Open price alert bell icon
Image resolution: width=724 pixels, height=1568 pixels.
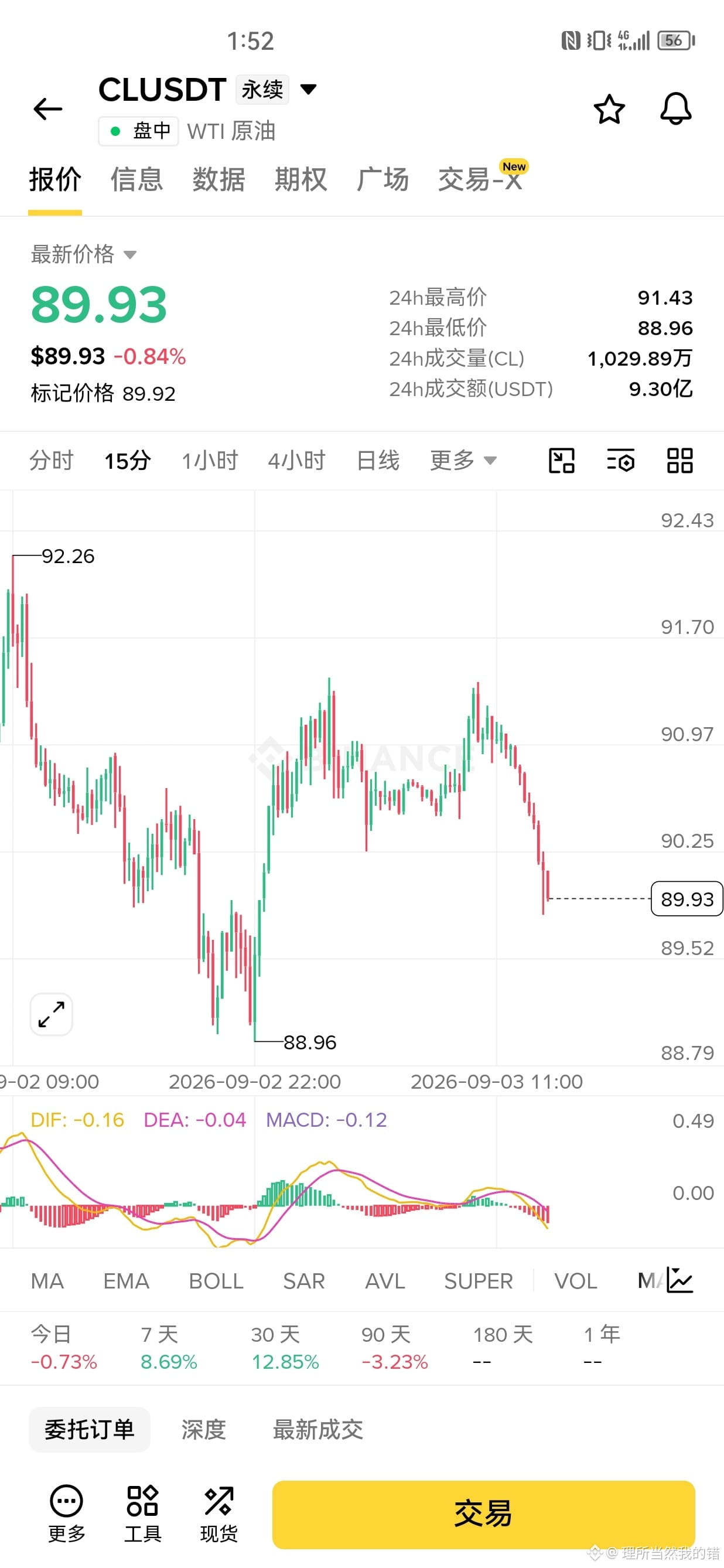(x=676, y=110)
